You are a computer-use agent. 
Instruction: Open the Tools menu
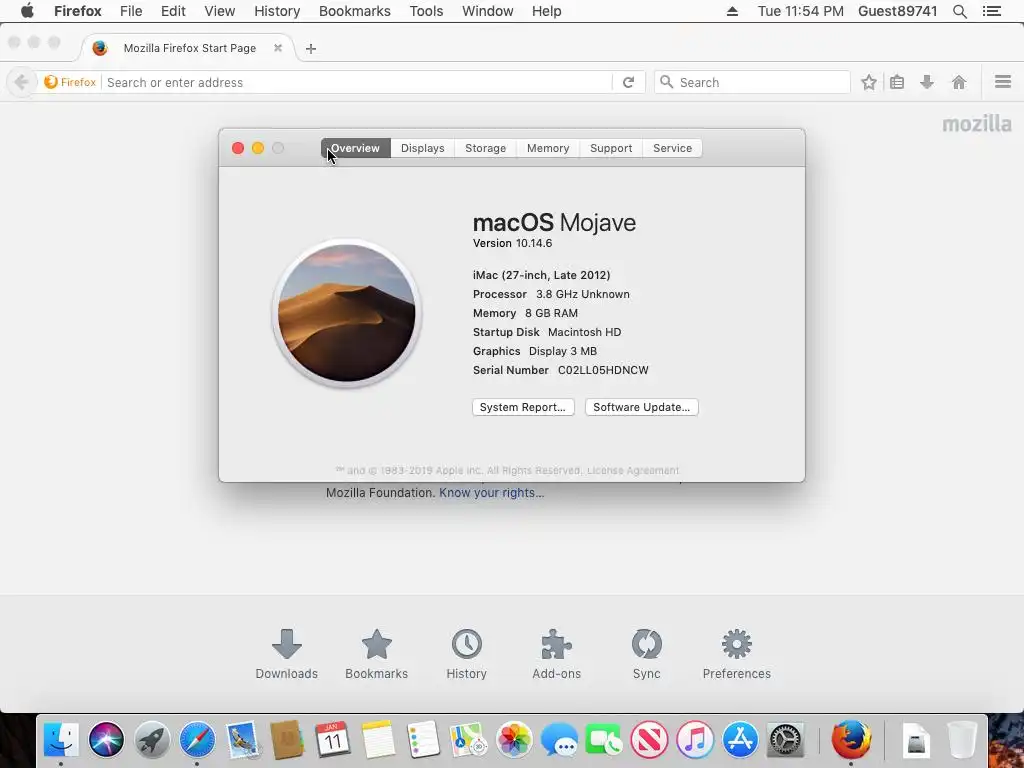[426, 11]
